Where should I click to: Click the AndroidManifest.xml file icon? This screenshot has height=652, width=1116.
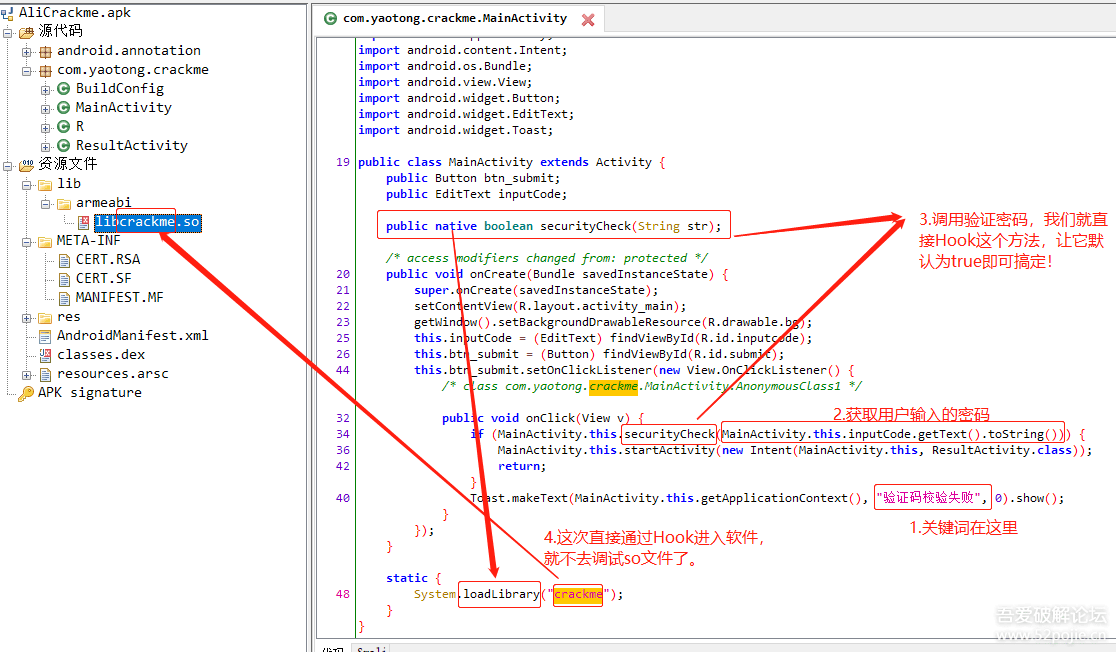click(46, 336)
